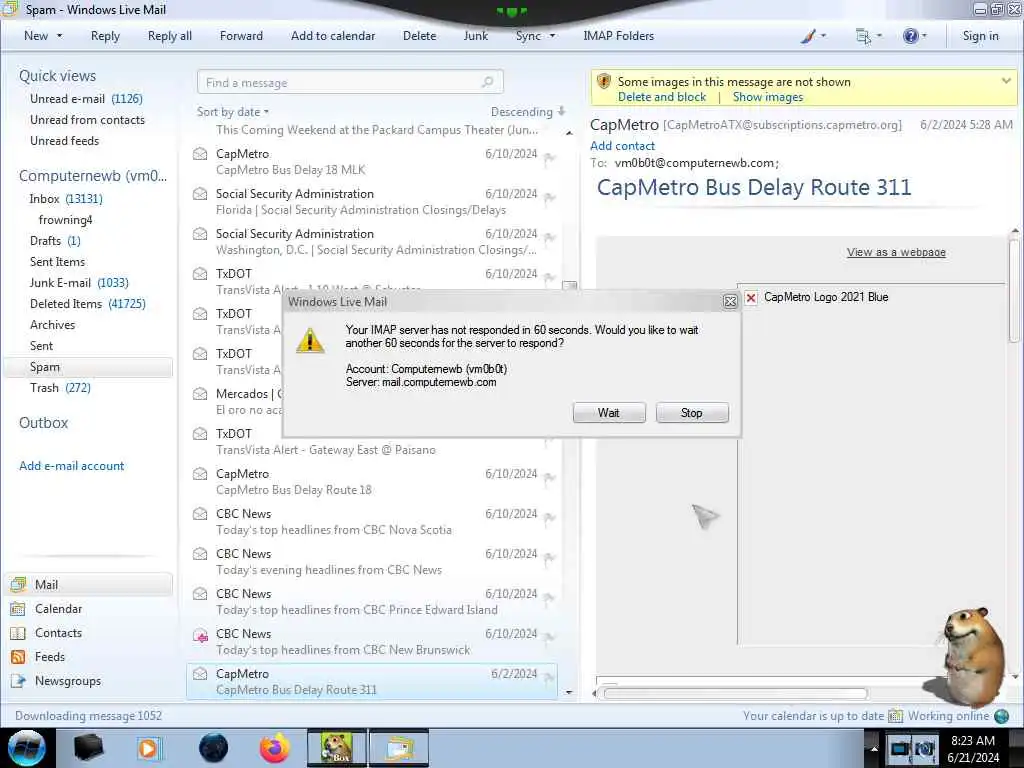Click the Add contact link
This screenshot has width=1024, height=768.
622,146
